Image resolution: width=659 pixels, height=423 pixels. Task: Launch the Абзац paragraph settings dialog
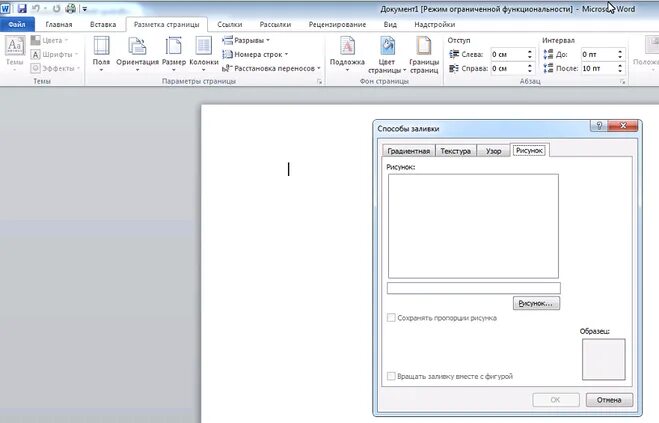[622, 82]
